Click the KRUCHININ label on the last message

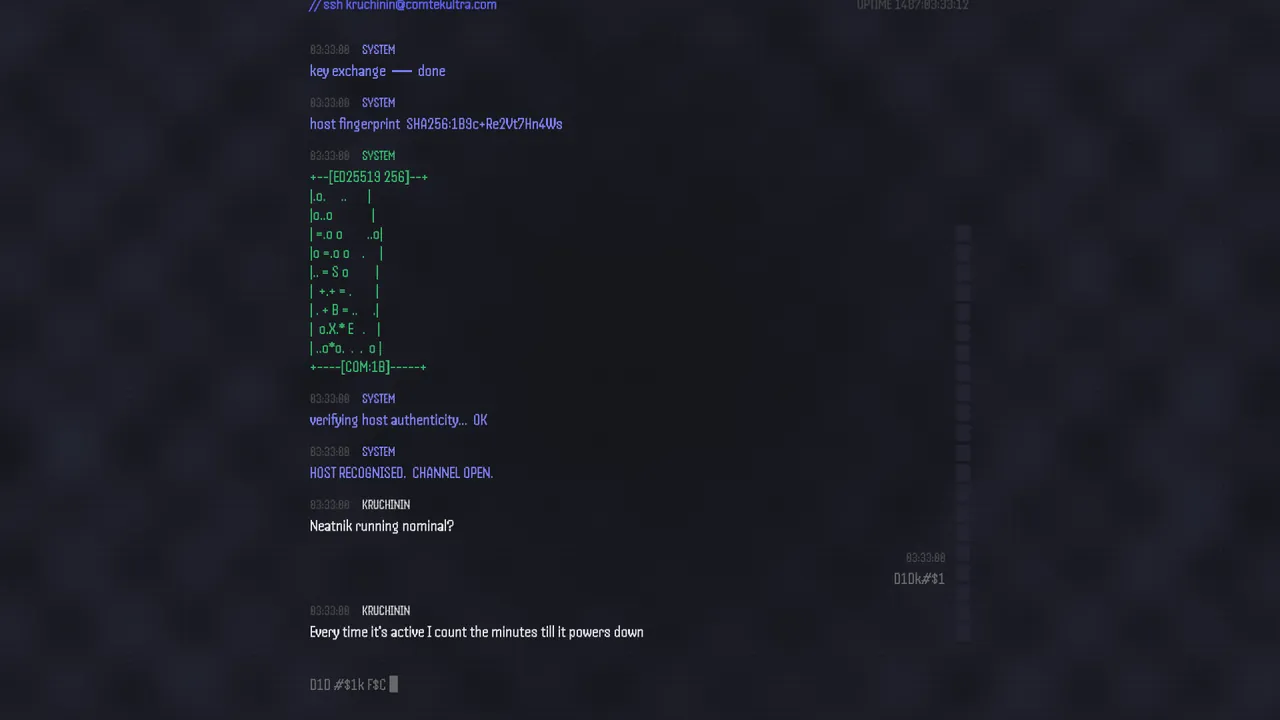[x=386, y=611]
